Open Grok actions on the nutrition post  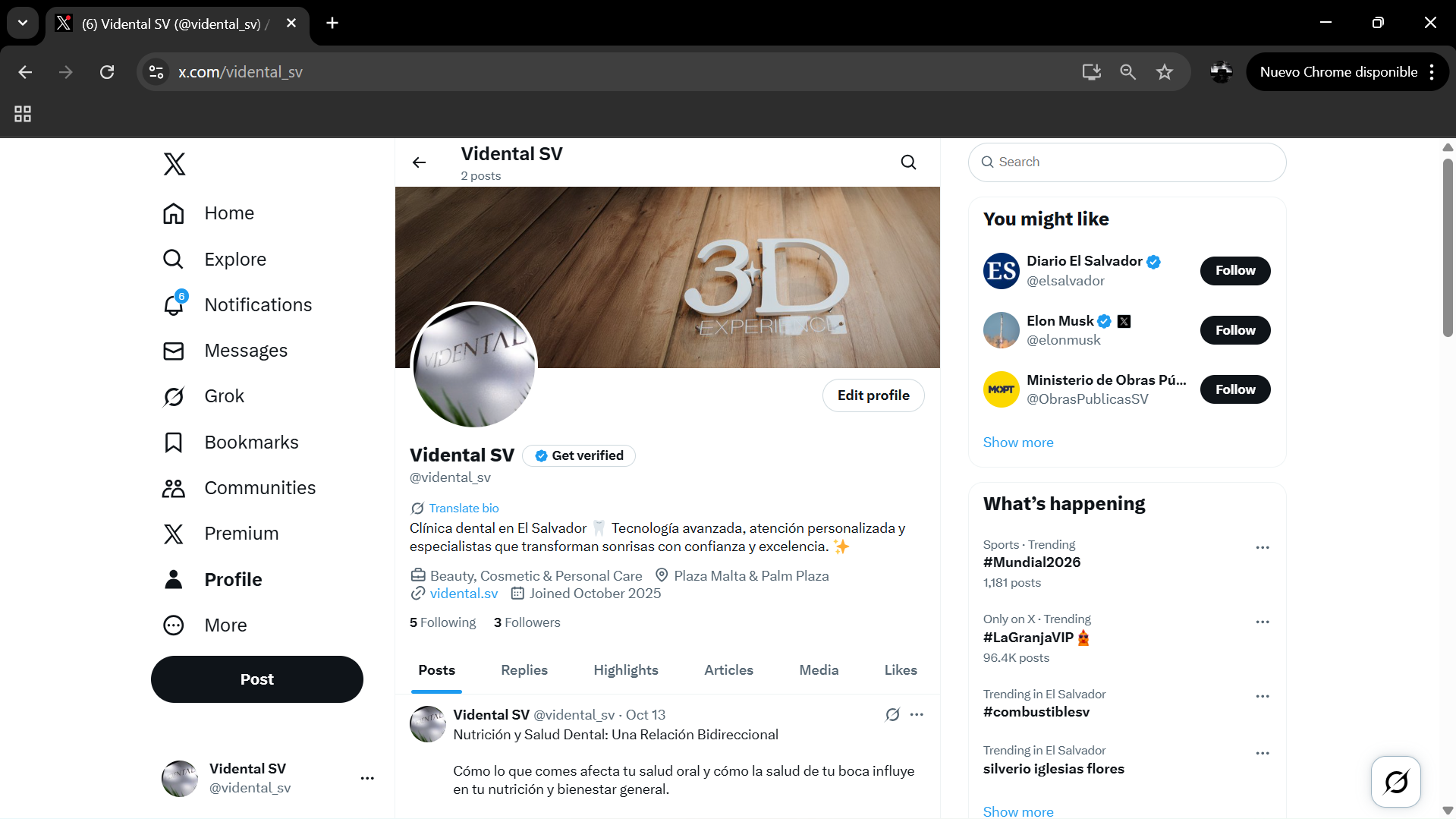tap(892, 714)
